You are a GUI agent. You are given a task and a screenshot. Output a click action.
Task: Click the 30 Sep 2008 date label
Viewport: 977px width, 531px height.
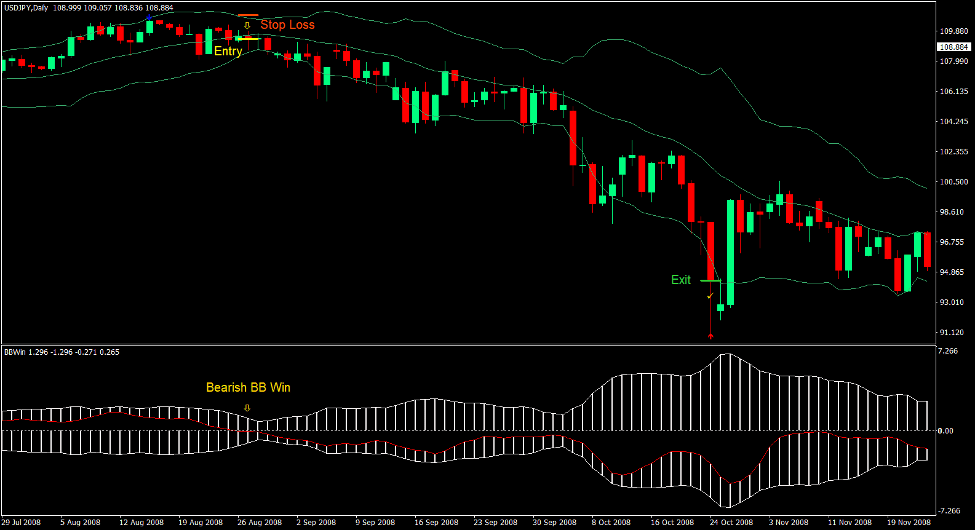[x=555, y=522]
